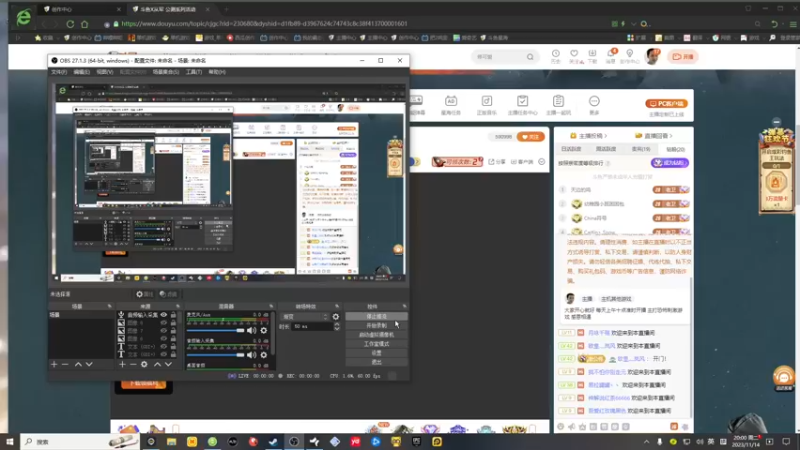Adjust the second mixer channel volume slider
The image size is (800, 450).
tap(215, 355)
